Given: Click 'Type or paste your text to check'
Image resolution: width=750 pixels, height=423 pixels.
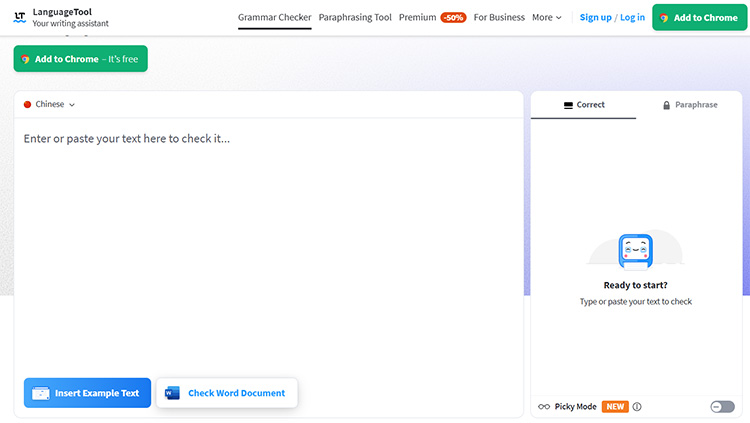Looking at the screenshot, I should click(x=636, y=301).
